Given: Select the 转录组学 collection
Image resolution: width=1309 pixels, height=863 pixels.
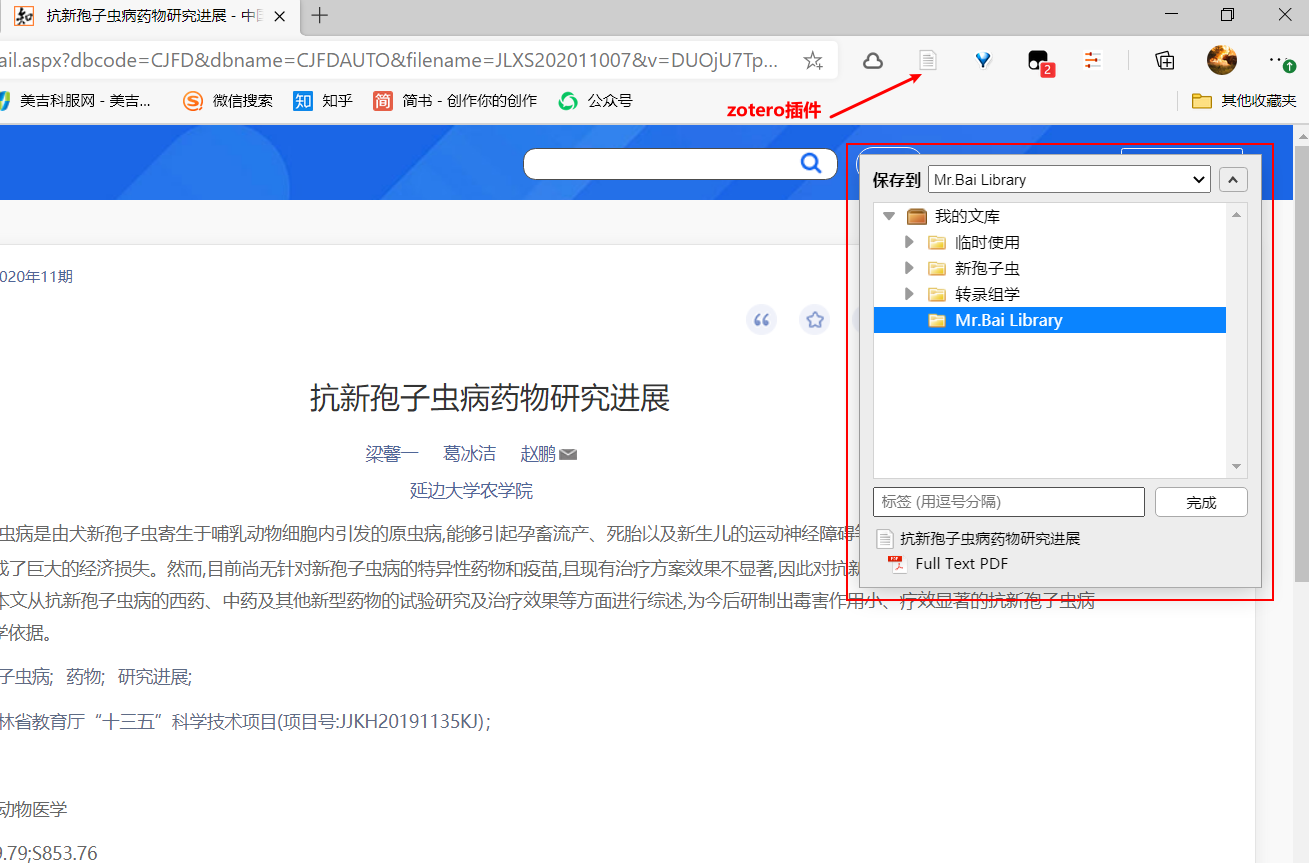Looking at the screenshot, I should [987, 294].
